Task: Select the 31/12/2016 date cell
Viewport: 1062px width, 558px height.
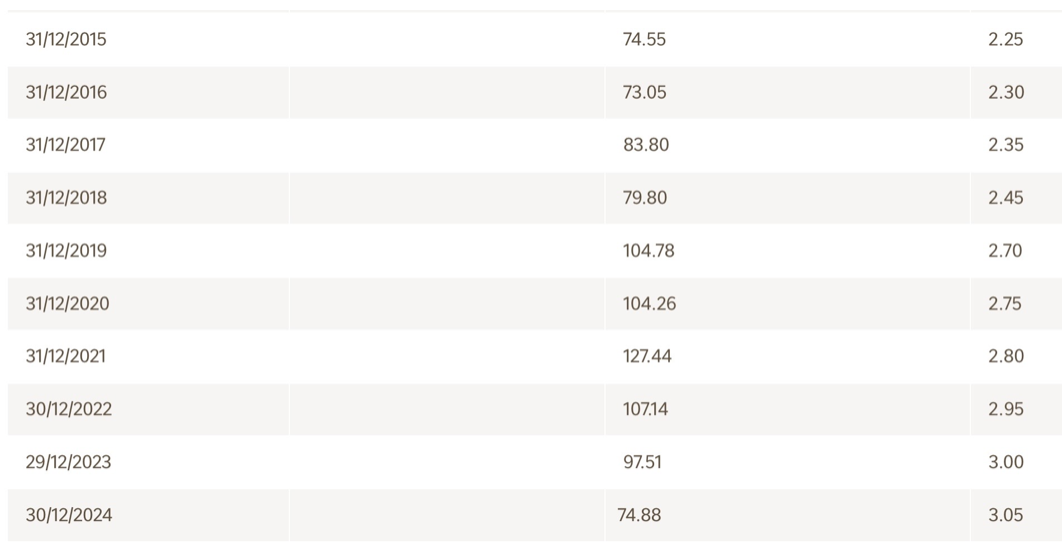Action: point(66,93)
